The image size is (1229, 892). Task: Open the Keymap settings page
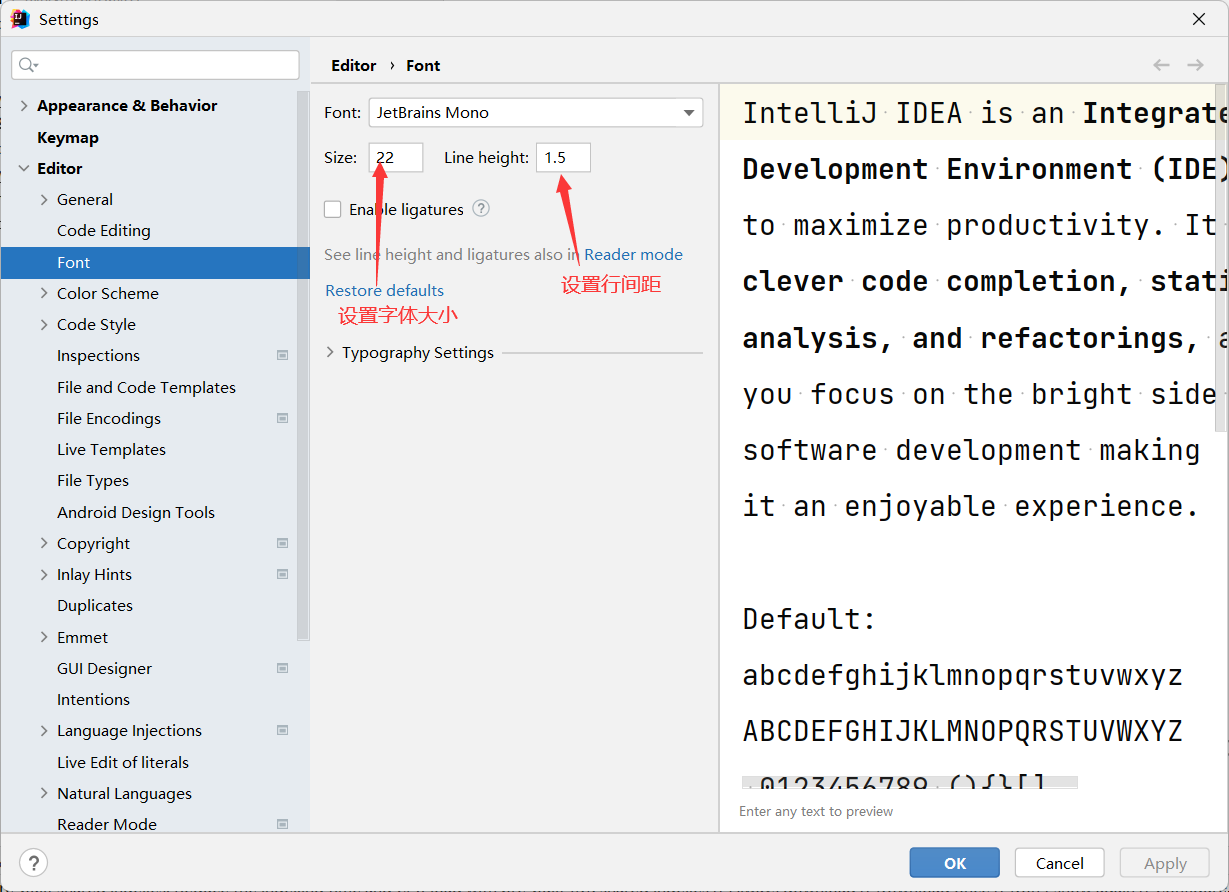coord(68,137)
